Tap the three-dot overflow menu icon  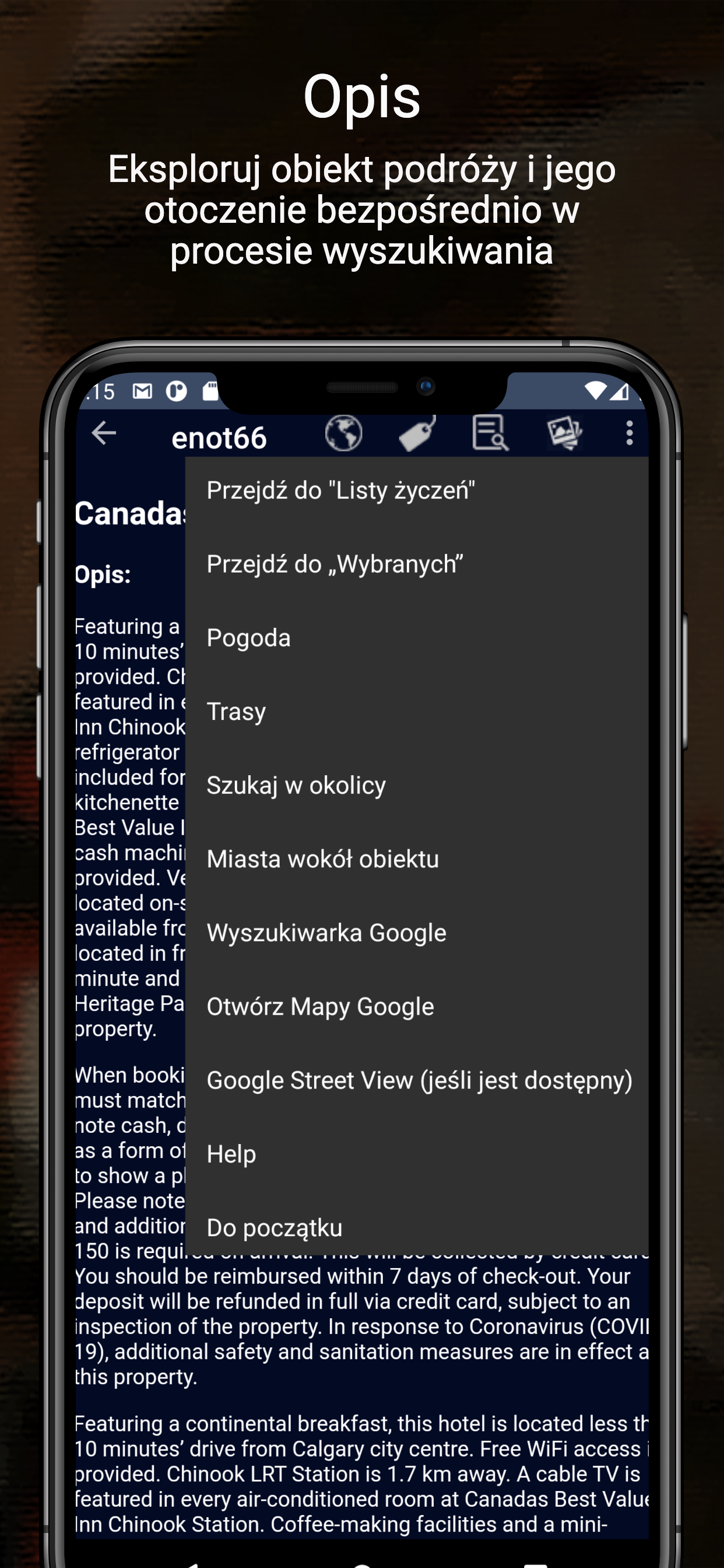[630, 433]
